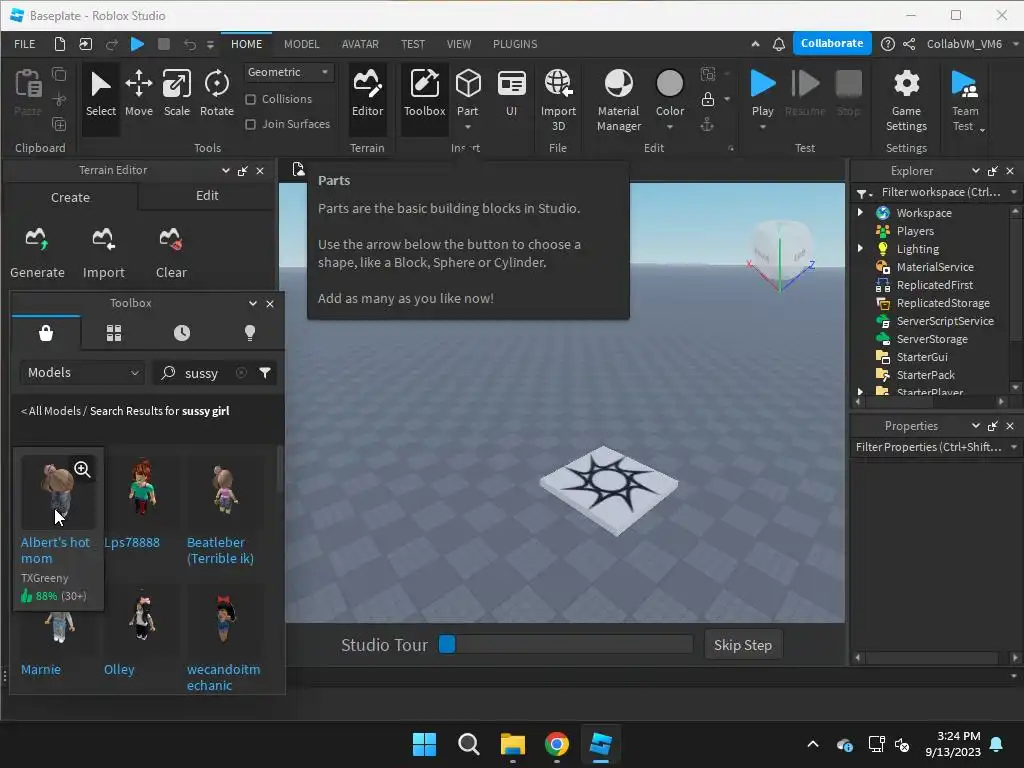Image resolution: width=1024 pixels, height=768 pixels.
Task: Activate the Rotate tool
Action: tap(217, 95)
